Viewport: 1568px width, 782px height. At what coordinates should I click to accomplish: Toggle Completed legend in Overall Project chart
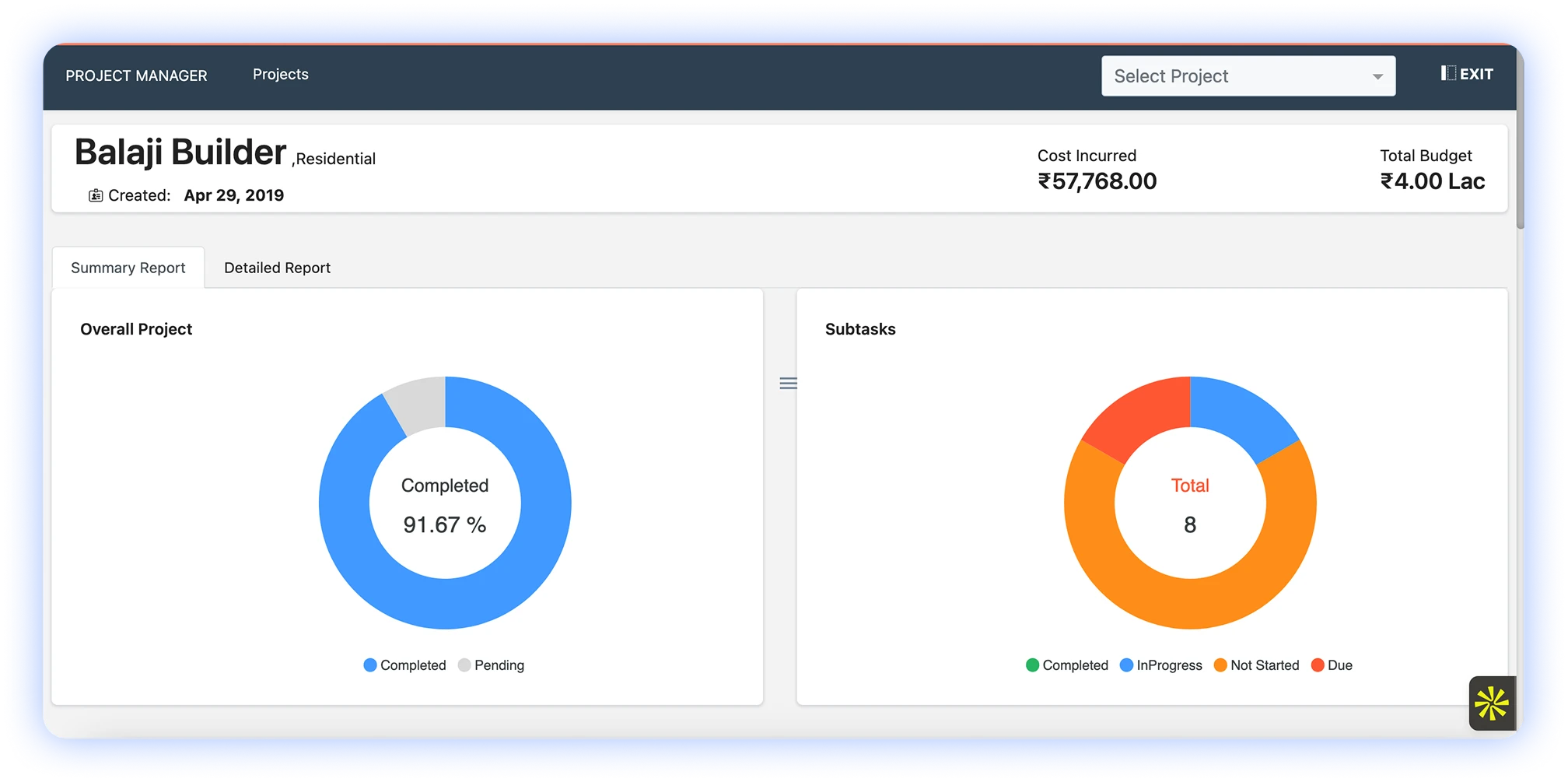tap(405, 665)
